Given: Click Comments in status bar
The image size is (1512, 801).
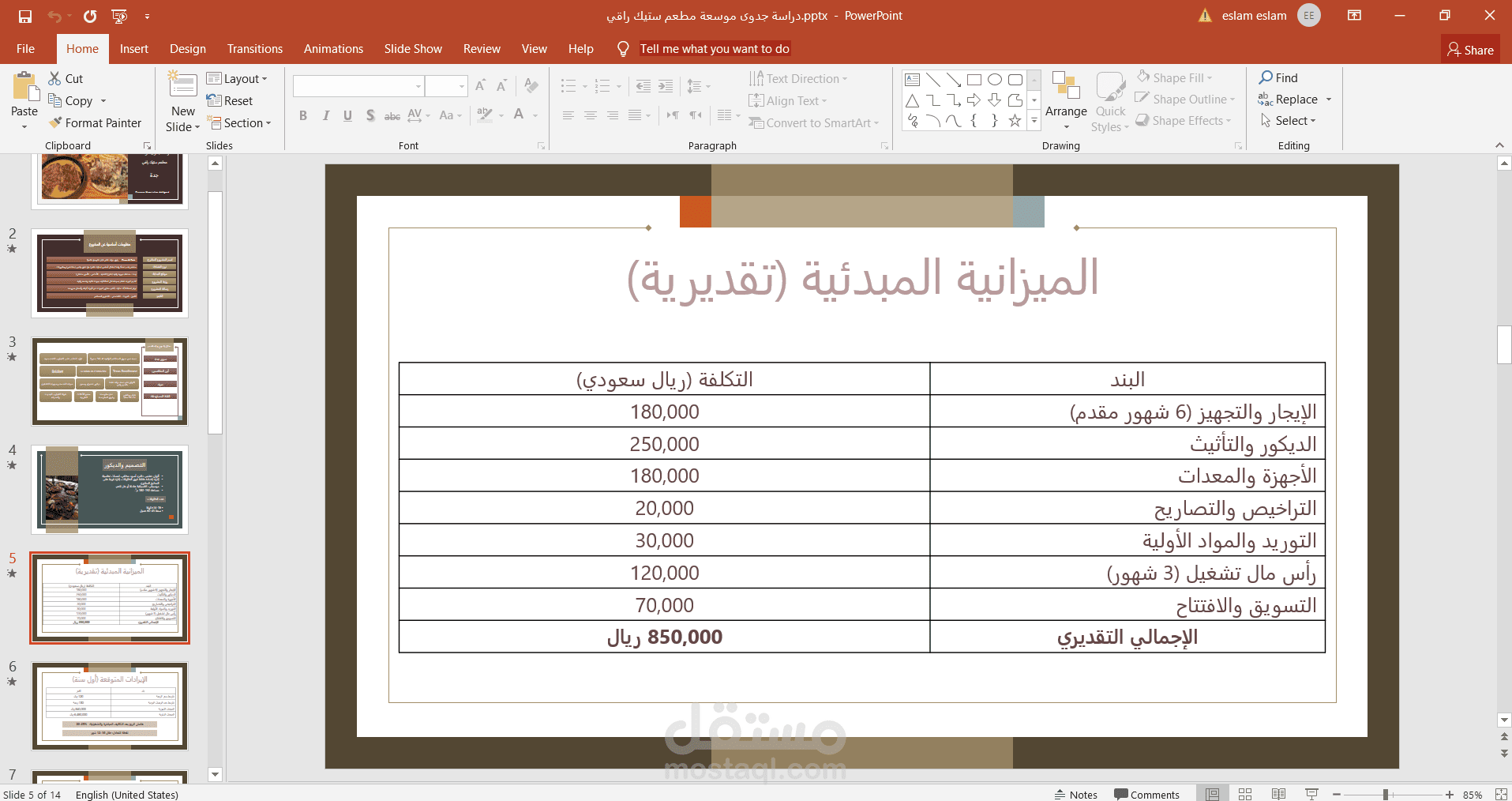Looking at the screenshot, I should (1146, 795).
